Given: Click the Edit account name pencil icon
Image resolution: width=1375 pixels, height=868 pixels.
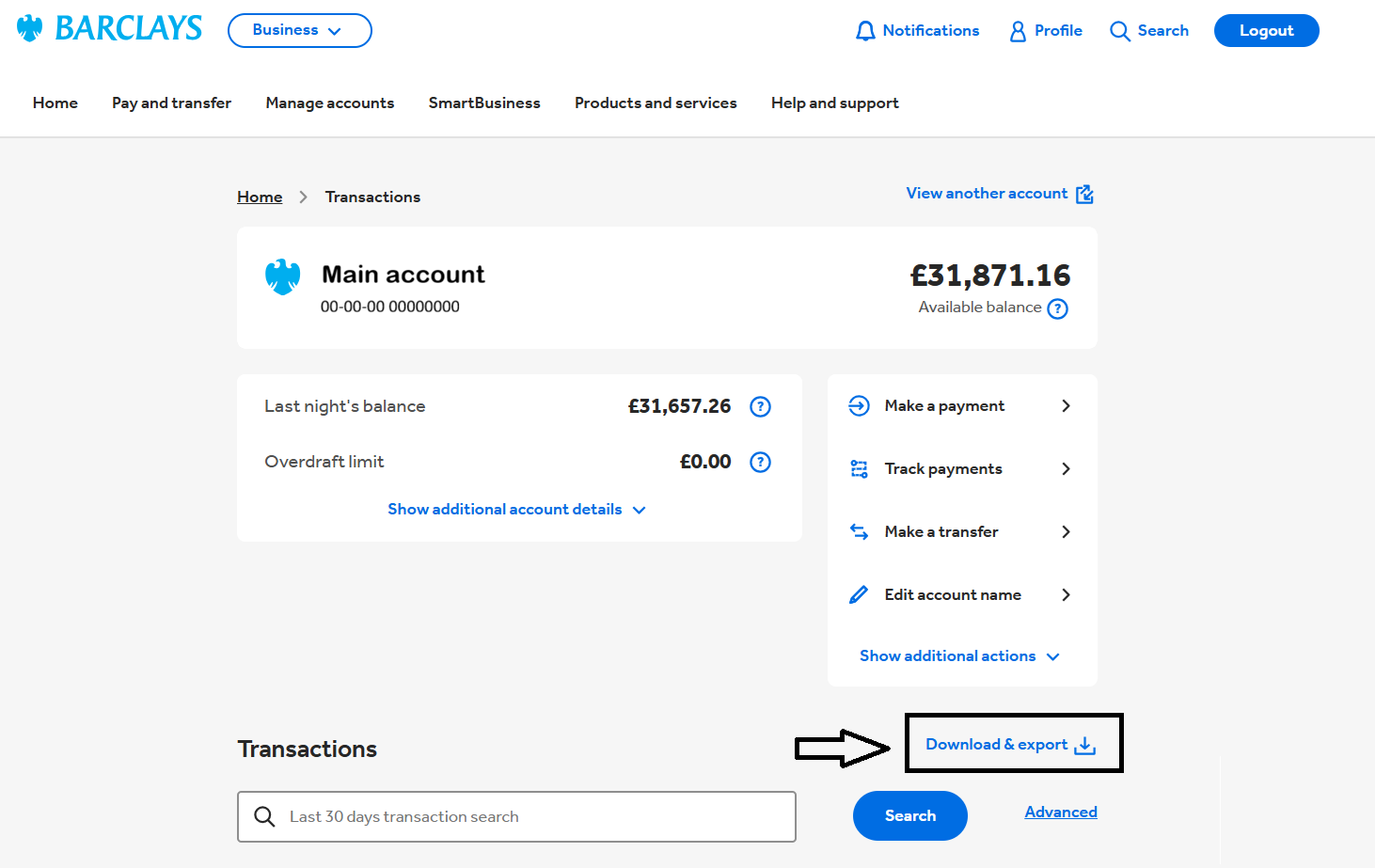Looking at the screenshot, I should (x=859, y=594).
